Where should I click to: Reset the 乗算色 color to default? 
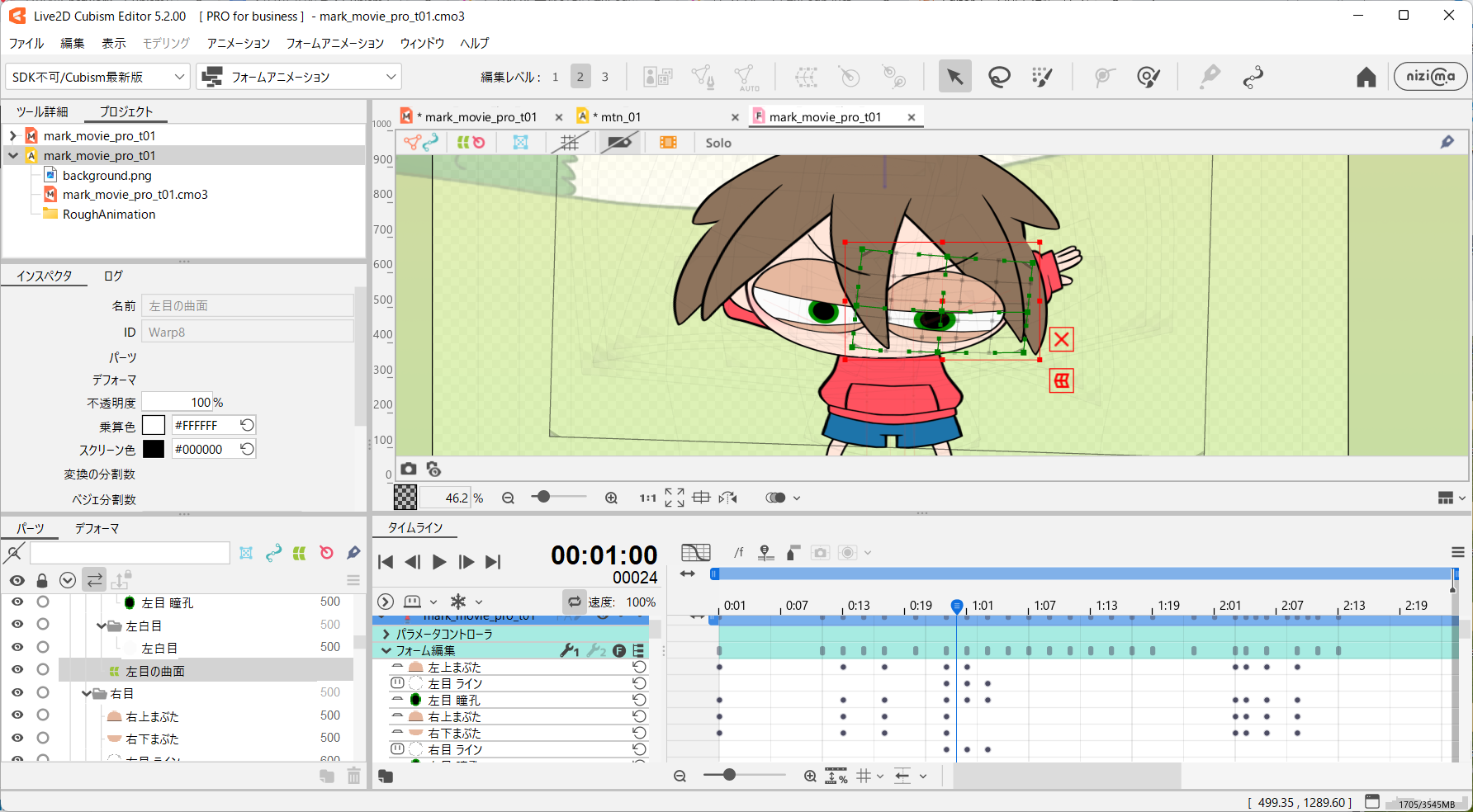tap(247, 425)
